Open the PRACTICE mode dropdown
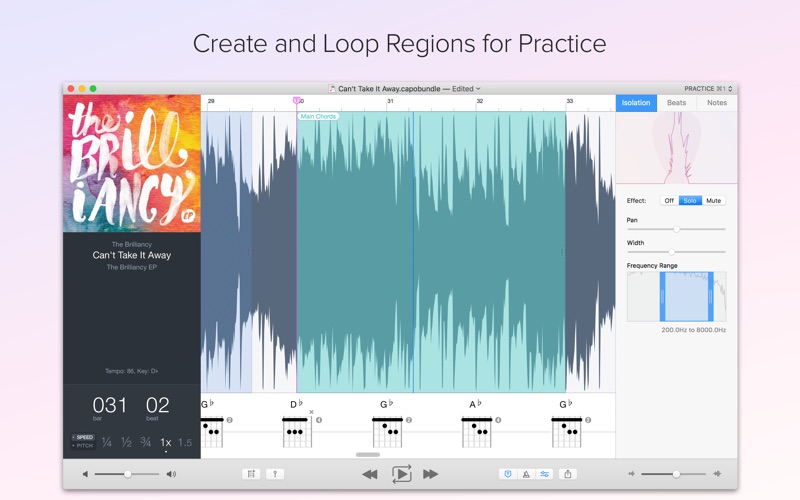Viewport: 800px width, 500px height. pos(706,89)
